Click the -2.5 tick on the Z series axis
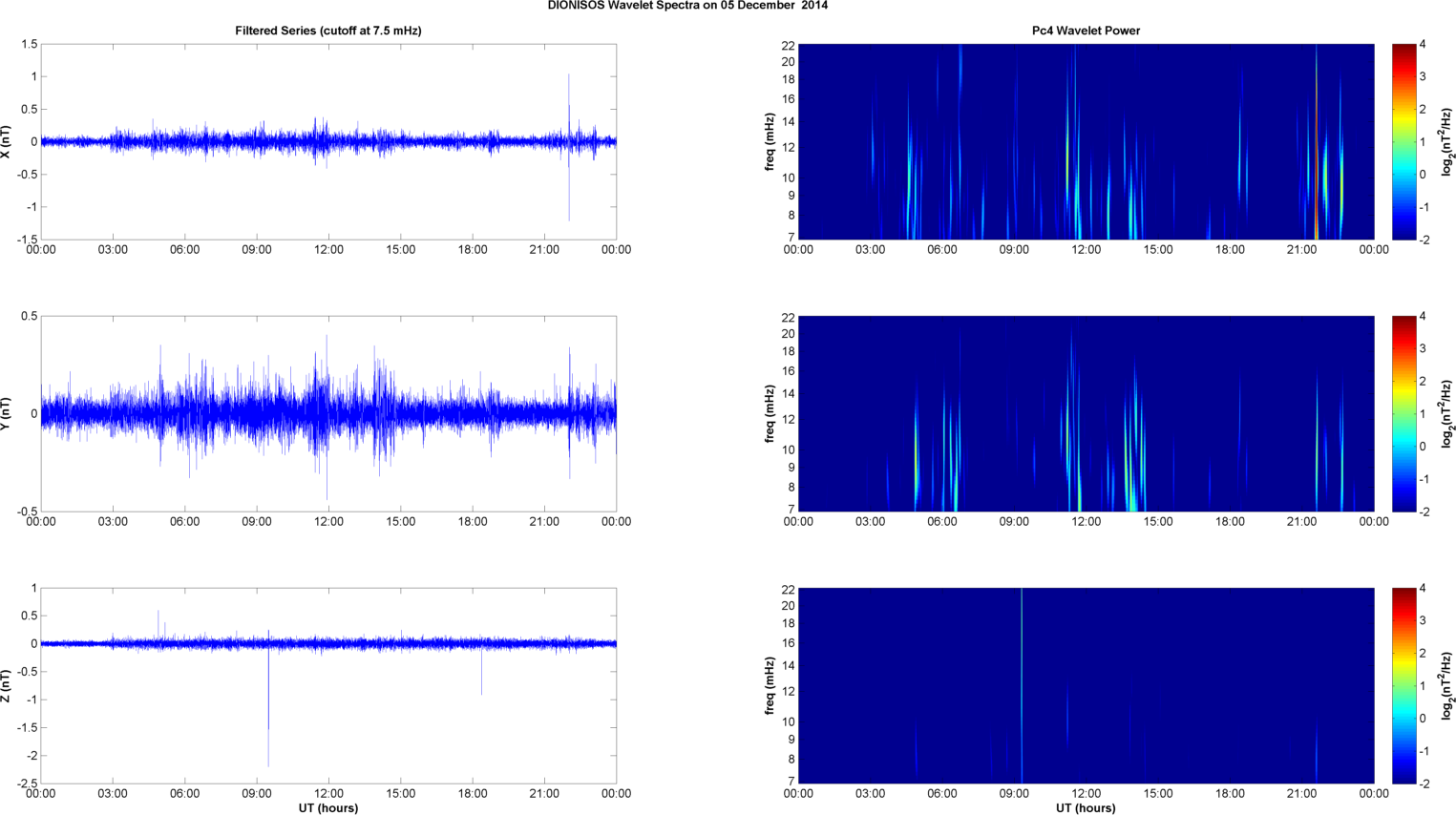Image resolution: width=1456 pixels, height=815 pixels. click(26, 784)
